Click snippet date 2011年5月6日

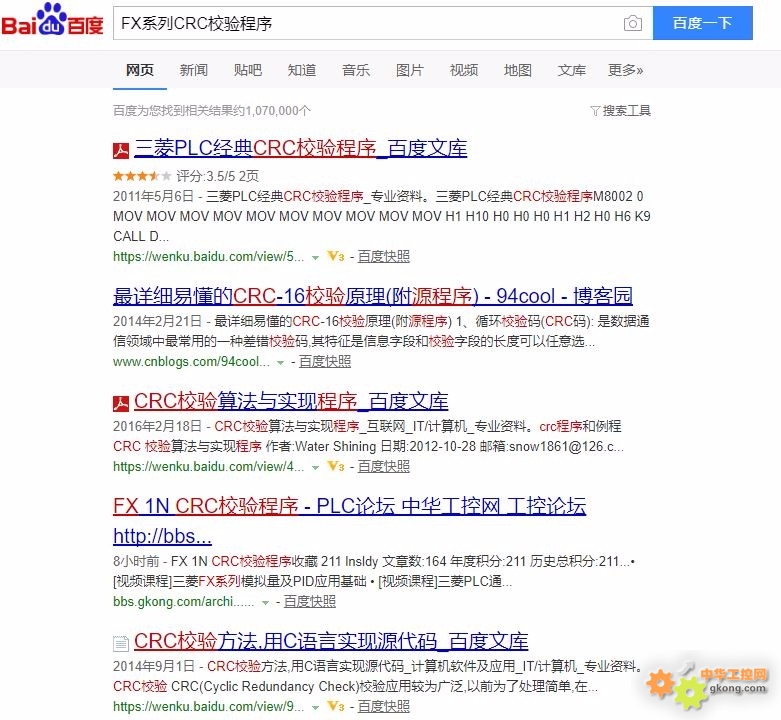tap(153, 196)
